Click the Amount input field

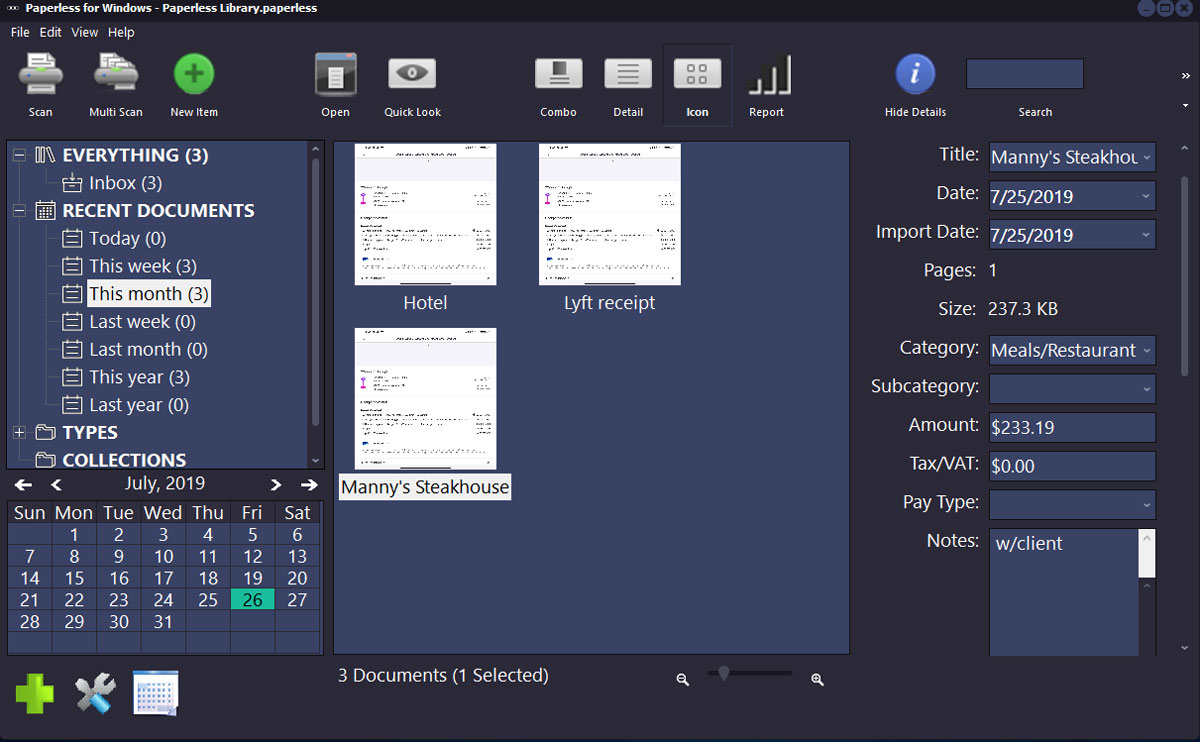pyautogui.click(x=1071, y=428)
